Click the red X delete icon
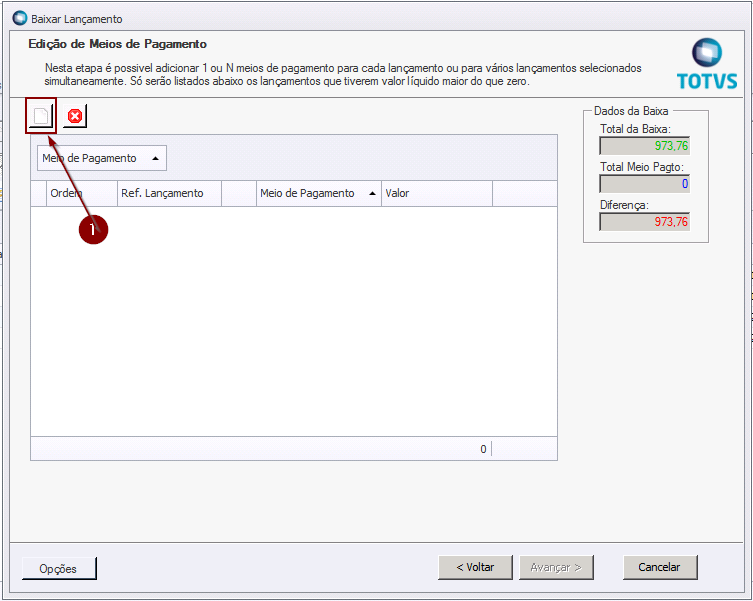The width and height of the screenshot is (753, 601). (x=74, y=117)
